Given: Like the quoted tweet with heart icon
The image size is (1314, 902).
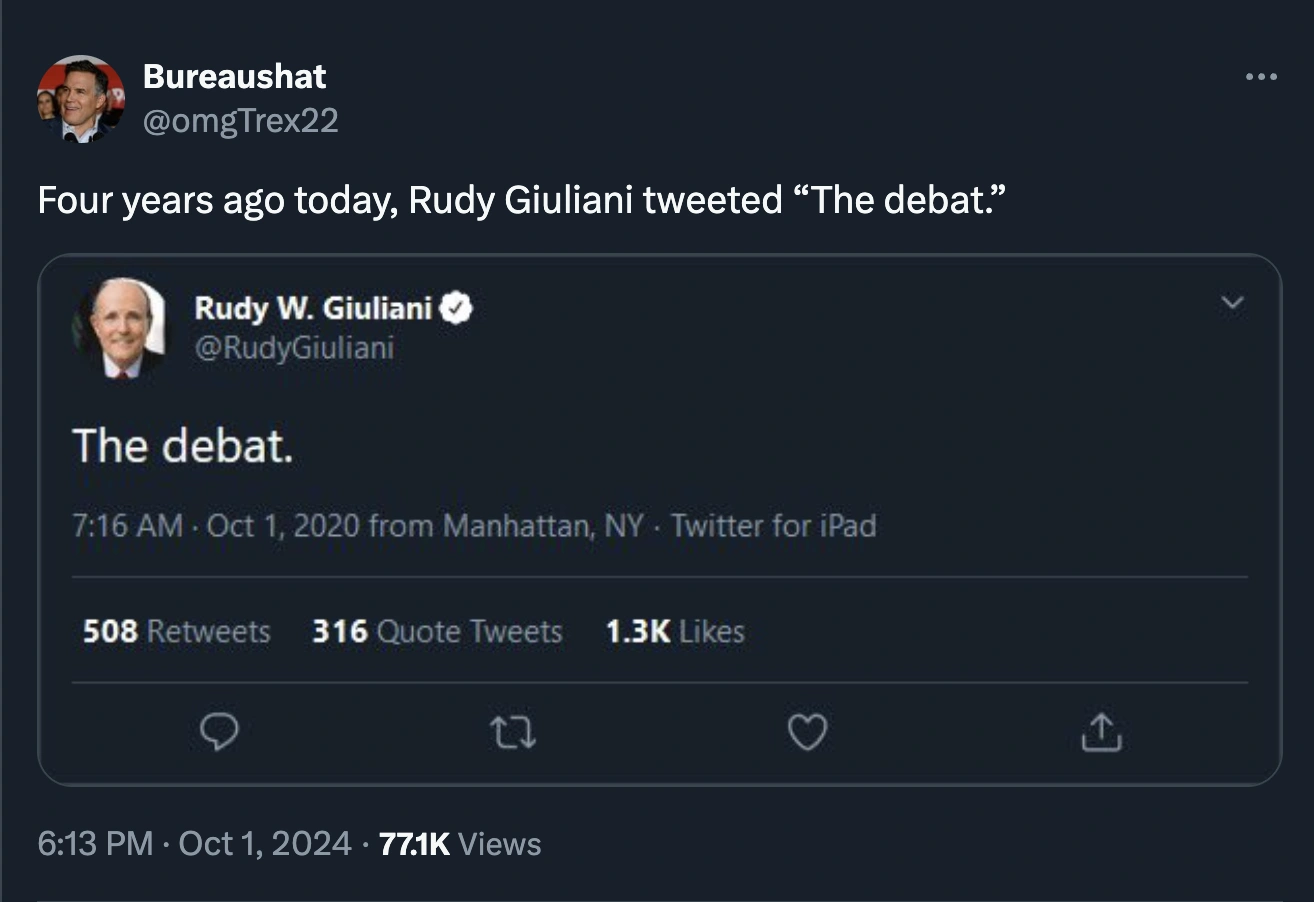Looking at the screenshot, I should (807, 735).
